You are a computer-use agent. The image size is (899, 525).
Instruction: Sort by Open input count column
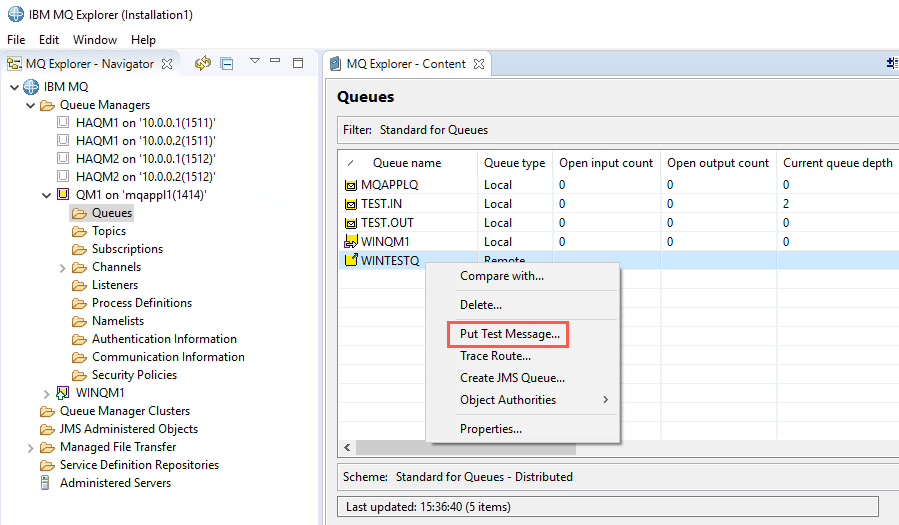(606, 163)
